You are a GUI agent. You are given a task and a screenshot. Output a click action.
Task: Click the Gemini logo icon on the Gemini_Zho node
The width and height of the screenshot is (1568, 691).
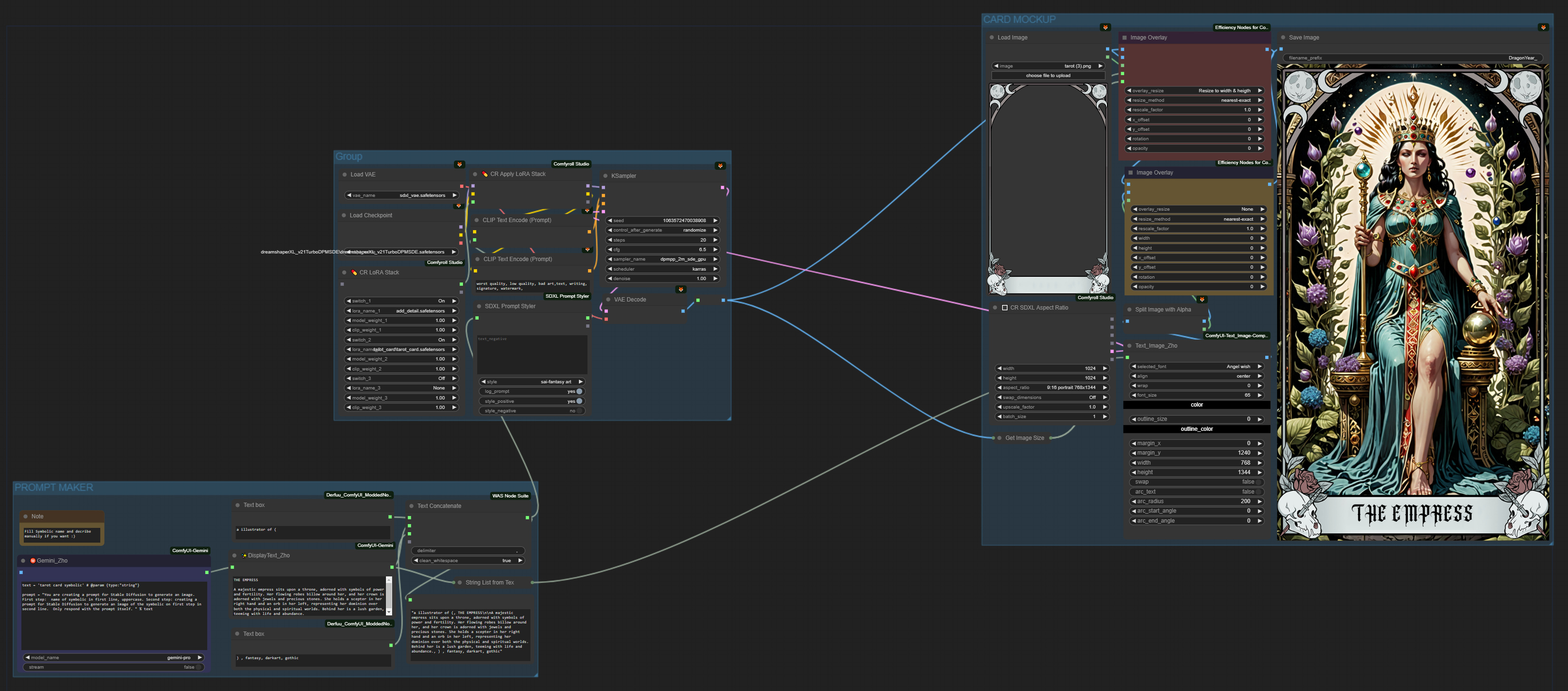(32, 560)
